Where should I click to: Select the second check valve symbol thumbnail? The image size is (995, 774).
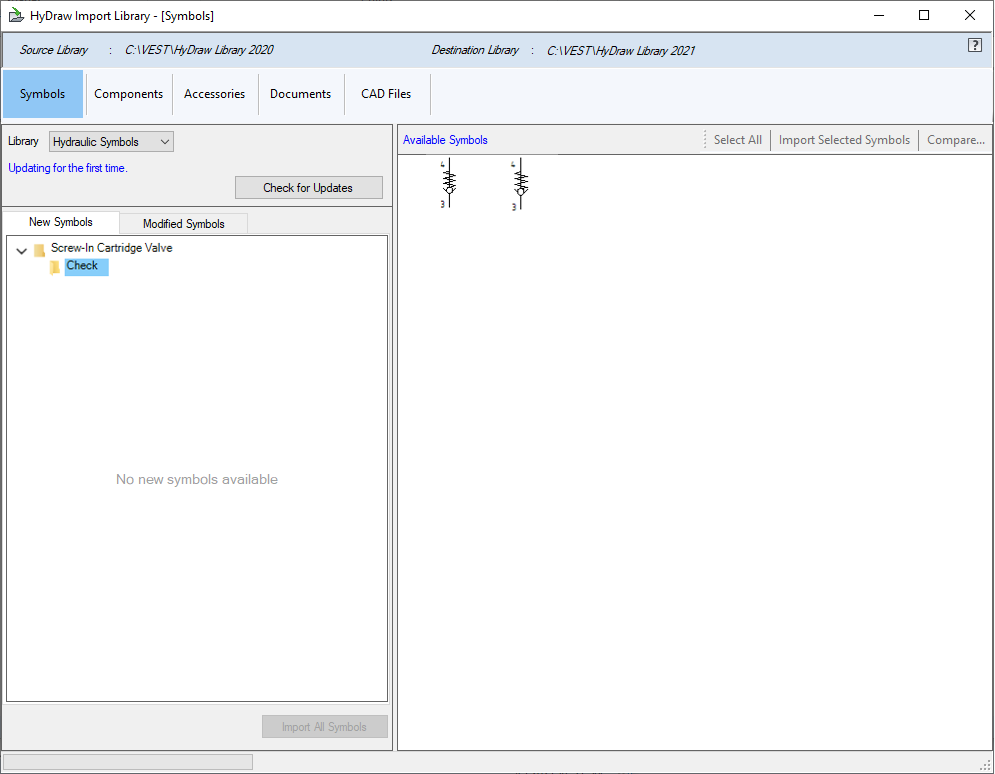(x=519, y=184)
